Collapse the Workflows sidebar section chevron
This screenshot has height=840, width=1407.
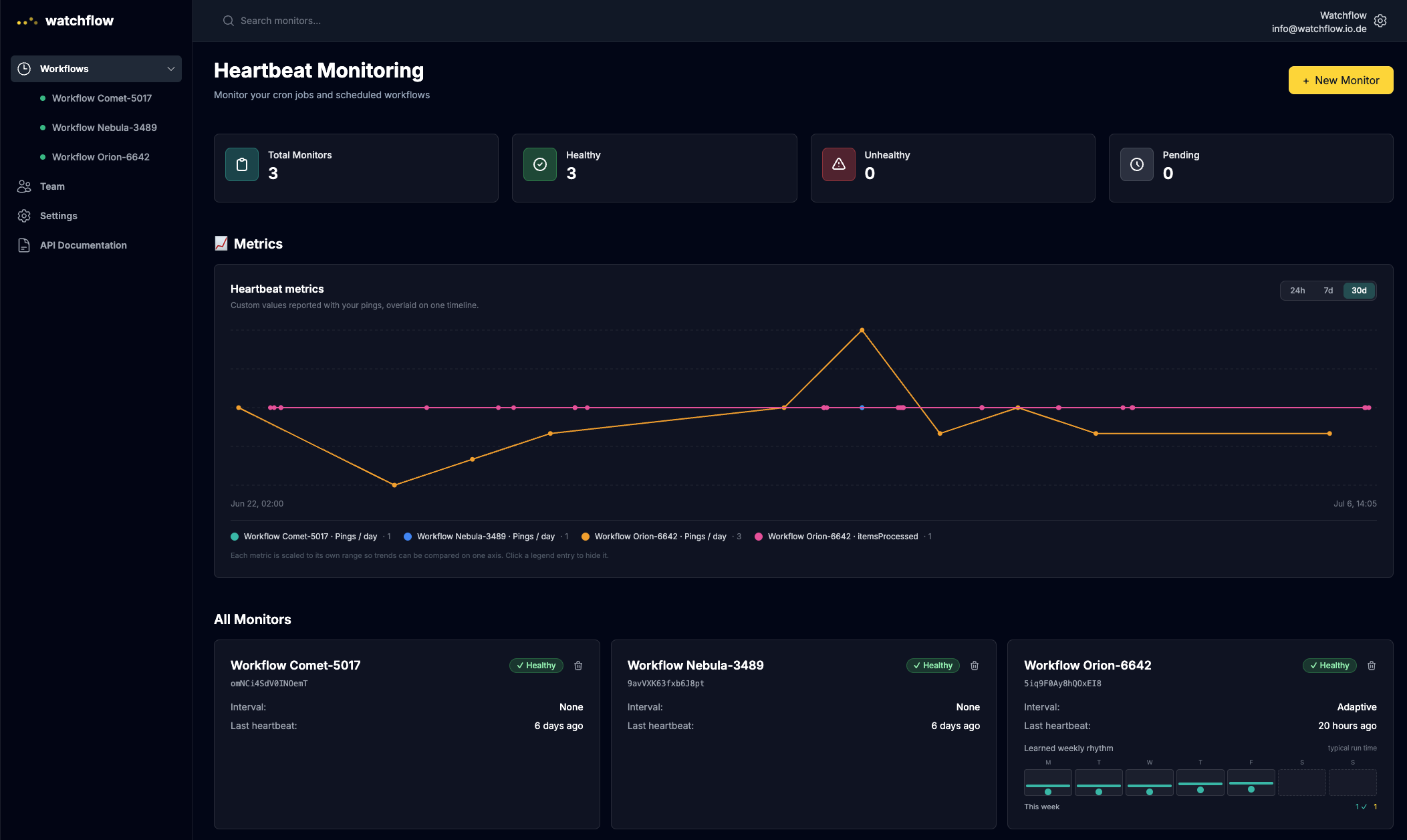171,69
